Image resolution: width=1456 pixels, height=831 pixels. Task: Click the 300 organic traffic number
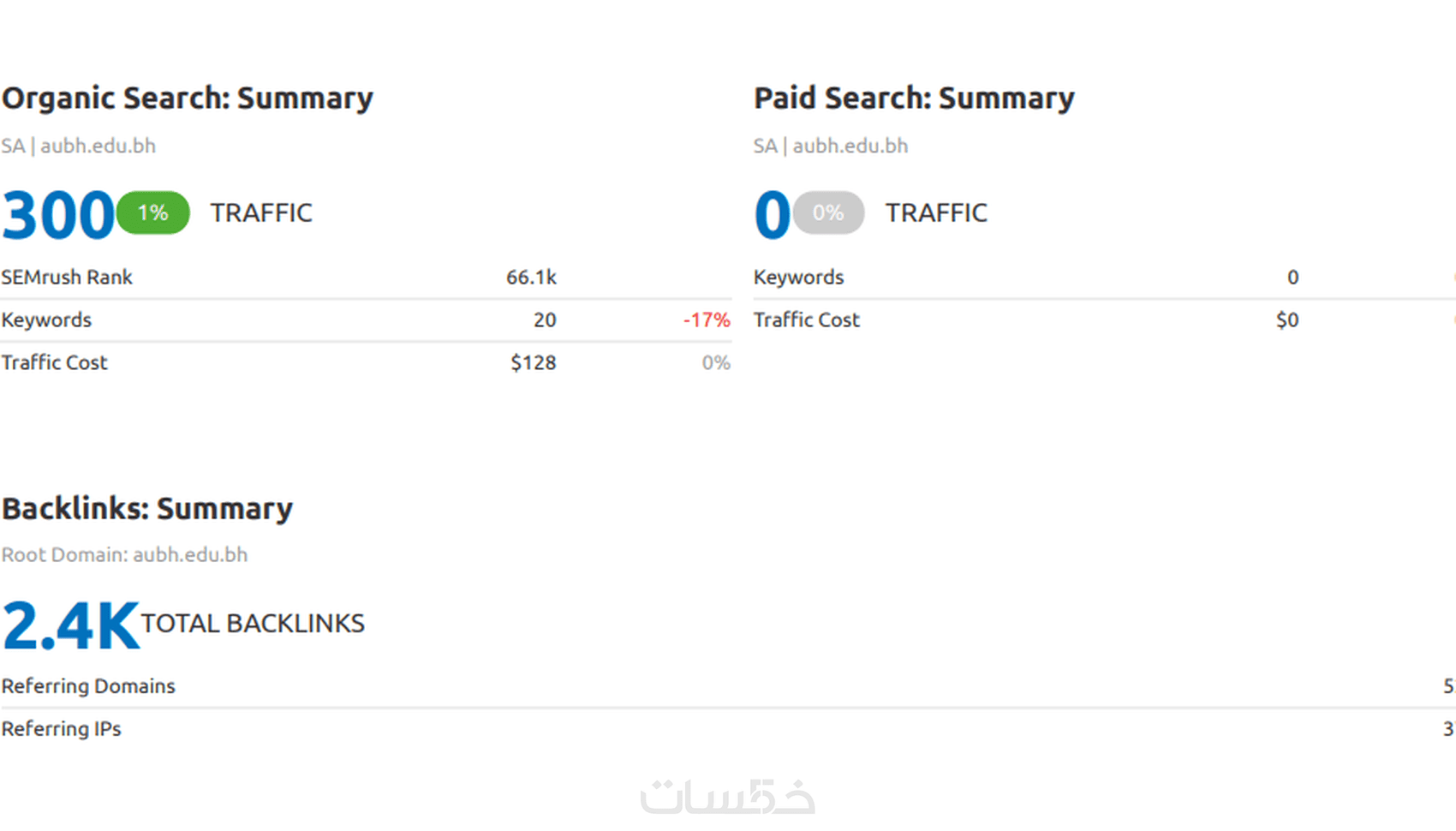pyautogui.click(x=57, y=214)
